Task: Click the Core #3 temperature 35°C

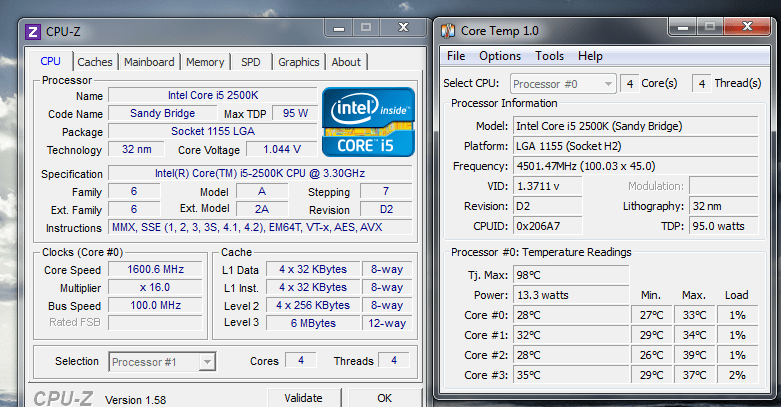Action: (x=571, y=375)
